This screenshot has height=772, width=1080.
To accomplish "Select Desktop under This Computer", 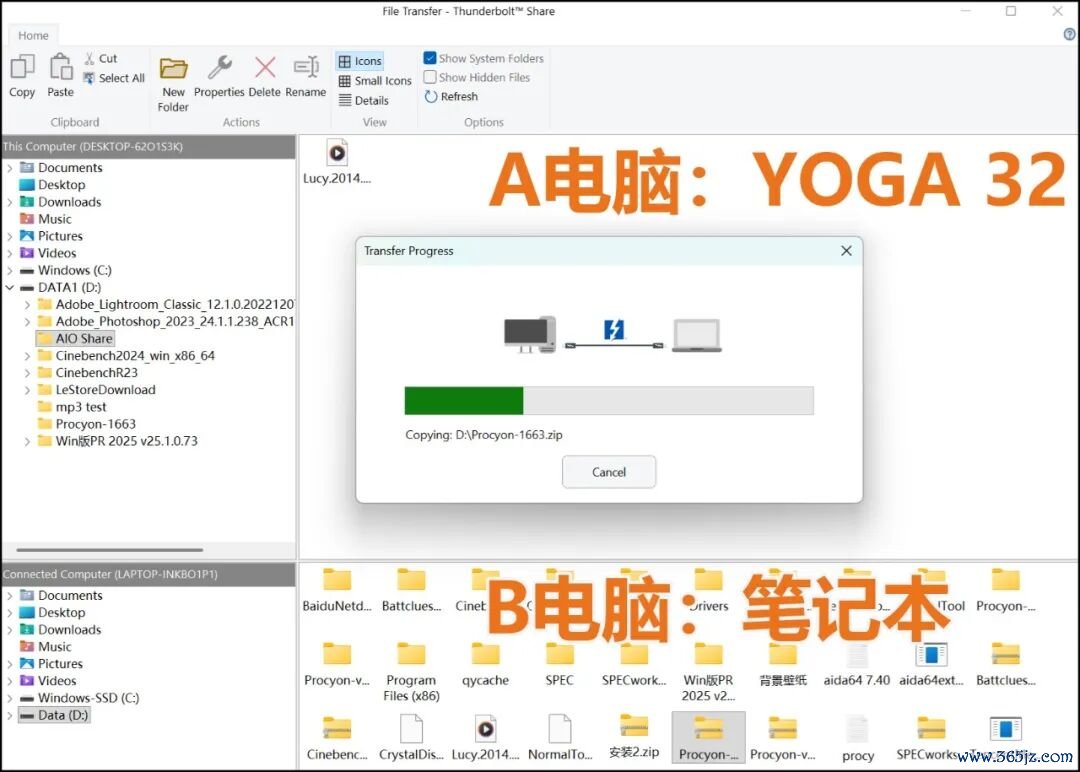I will 52,185.
